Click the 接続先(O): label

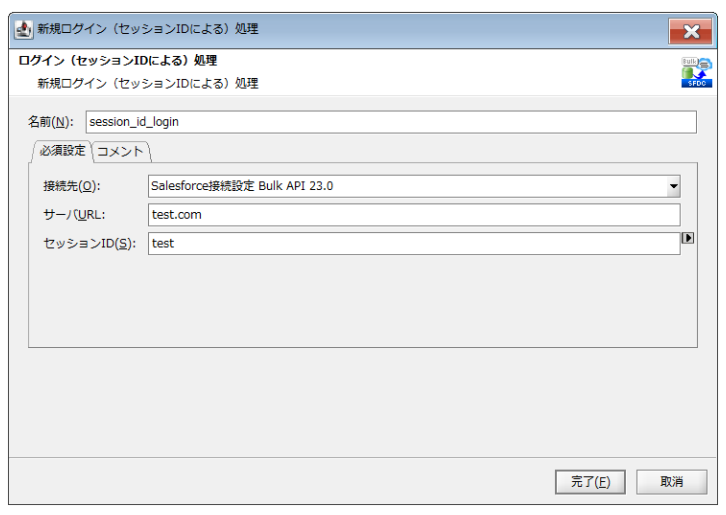[72, 186]
